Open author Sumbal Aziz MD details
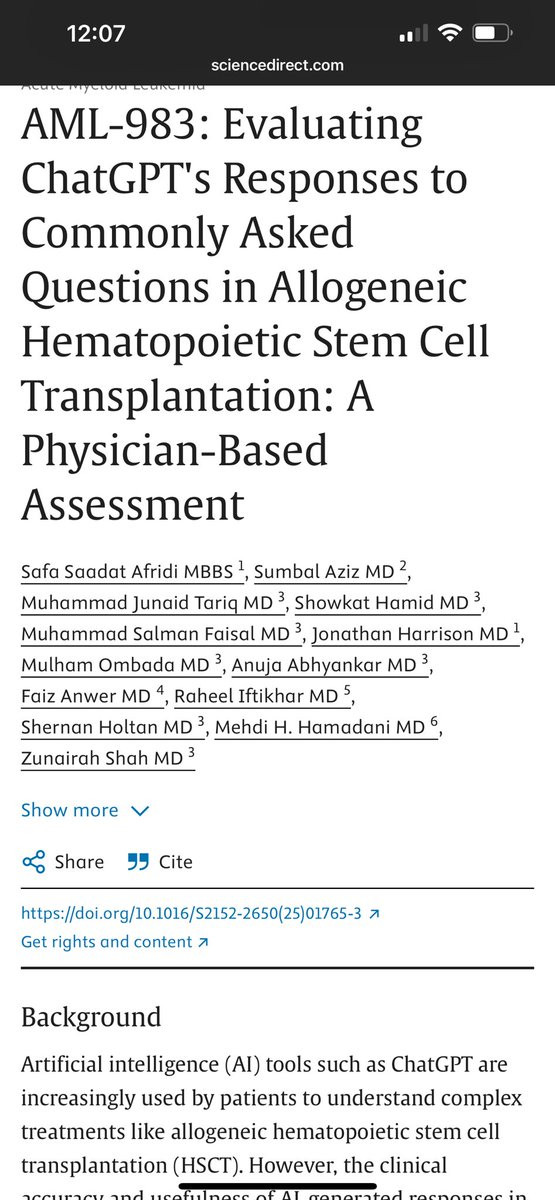 331,572
